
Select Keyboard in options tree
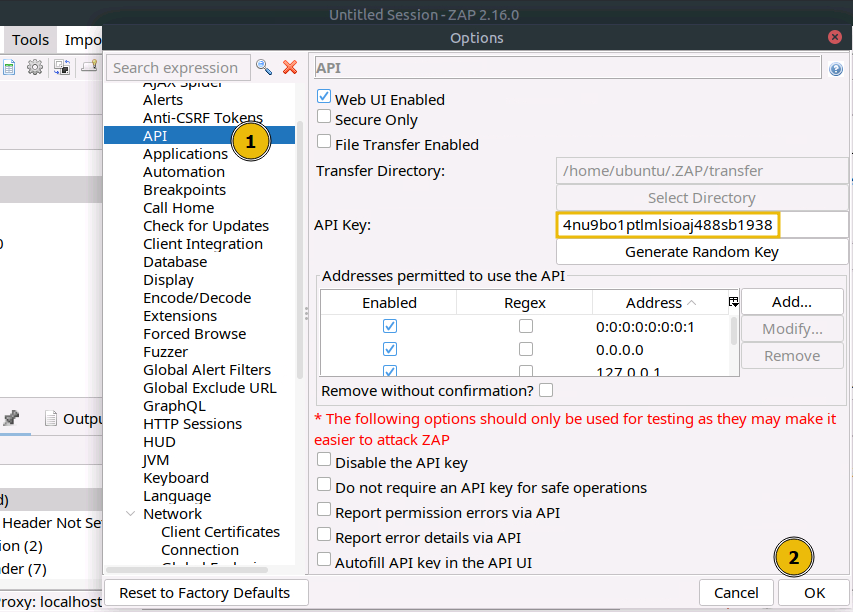(176, 478)
